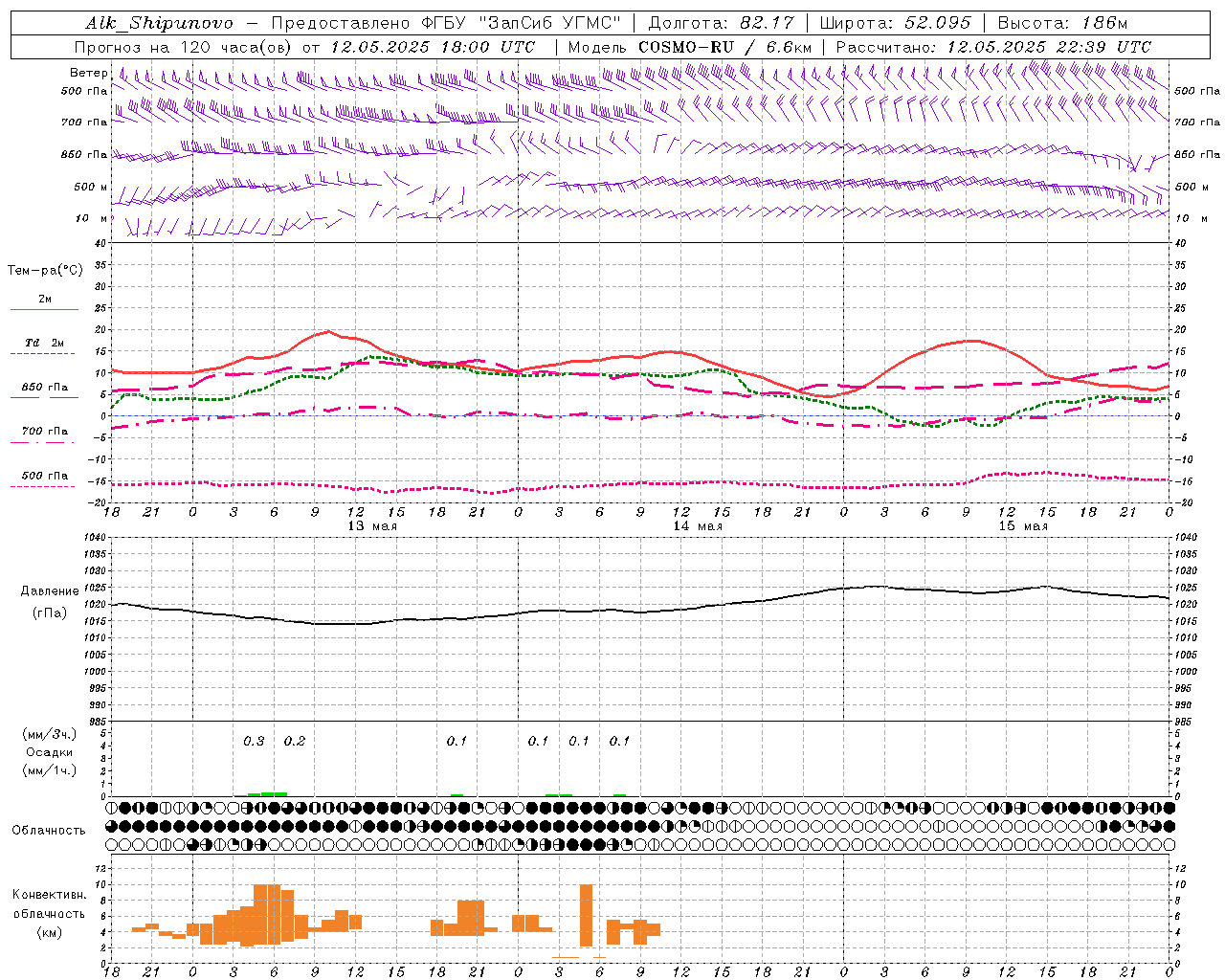Click the 0.2 precipitation amount value
Image resolution: width=1225 pixels, height=980 pixels.
click(295, 742)
